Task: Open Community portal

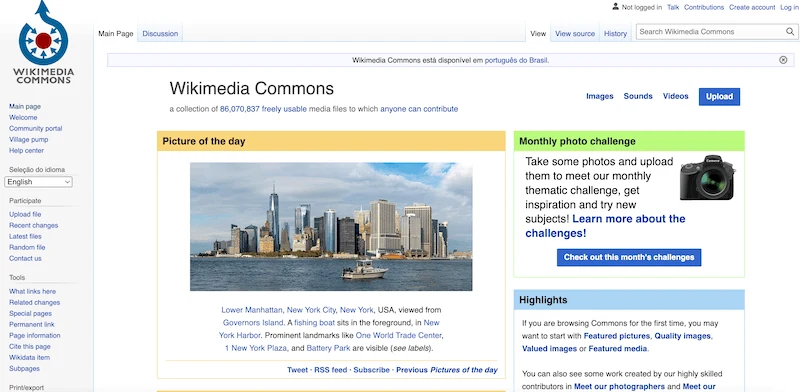Action: pos(36,129)
